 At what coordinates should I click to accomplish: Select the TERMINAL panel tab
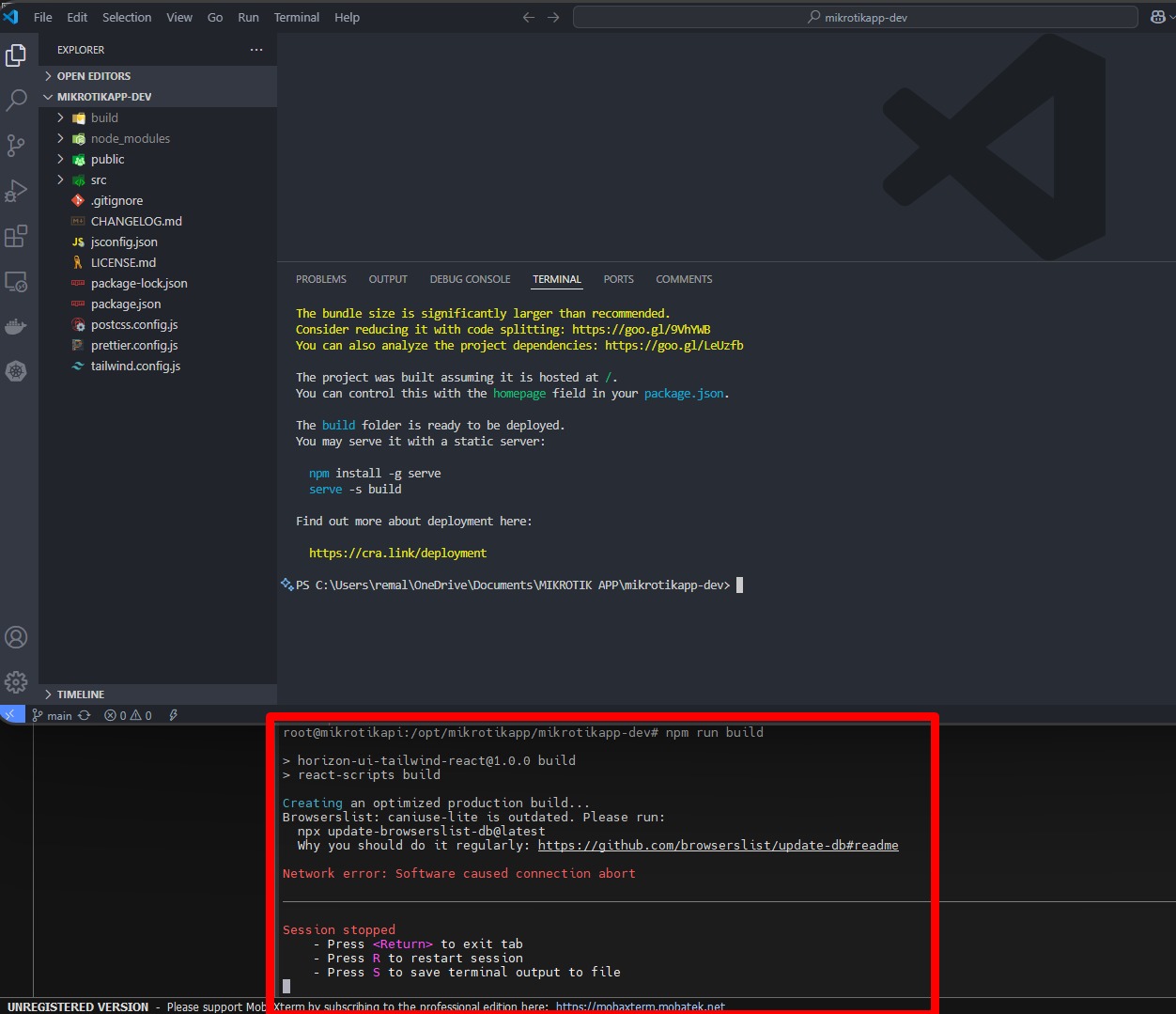pyautogui.click(x=557, y=279)
